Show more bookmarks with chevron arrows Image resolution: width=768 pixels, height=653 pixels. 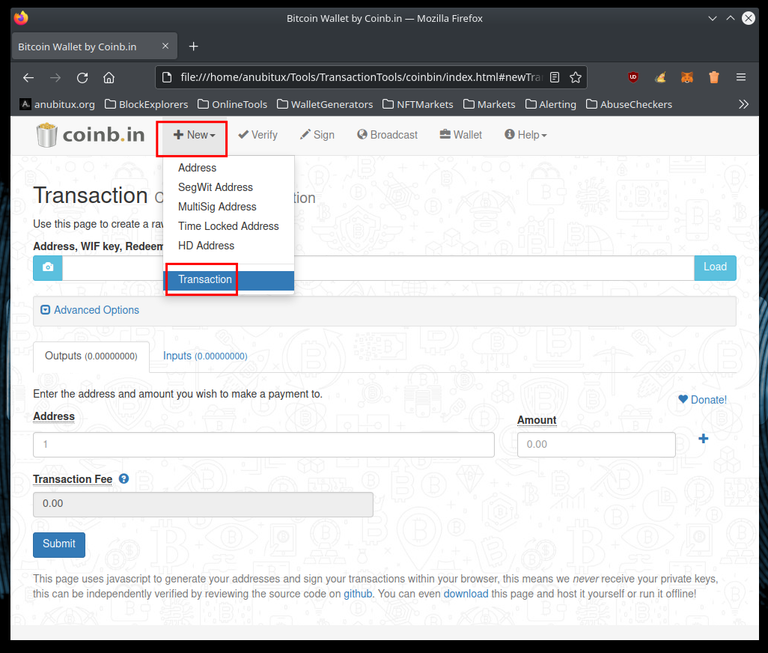[x=744, y=104]
